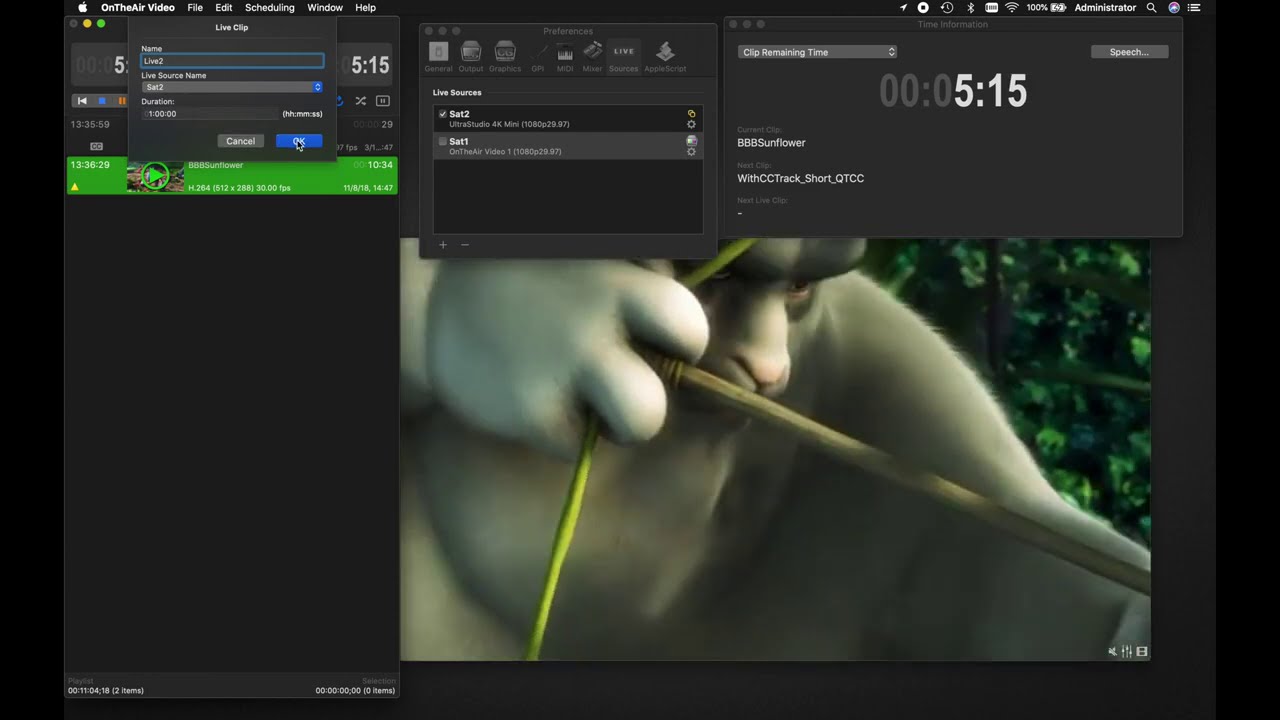Click the screen recording indicator in menu bar
The width and height of the screenshot is (1280, 720).
(923, 8)
